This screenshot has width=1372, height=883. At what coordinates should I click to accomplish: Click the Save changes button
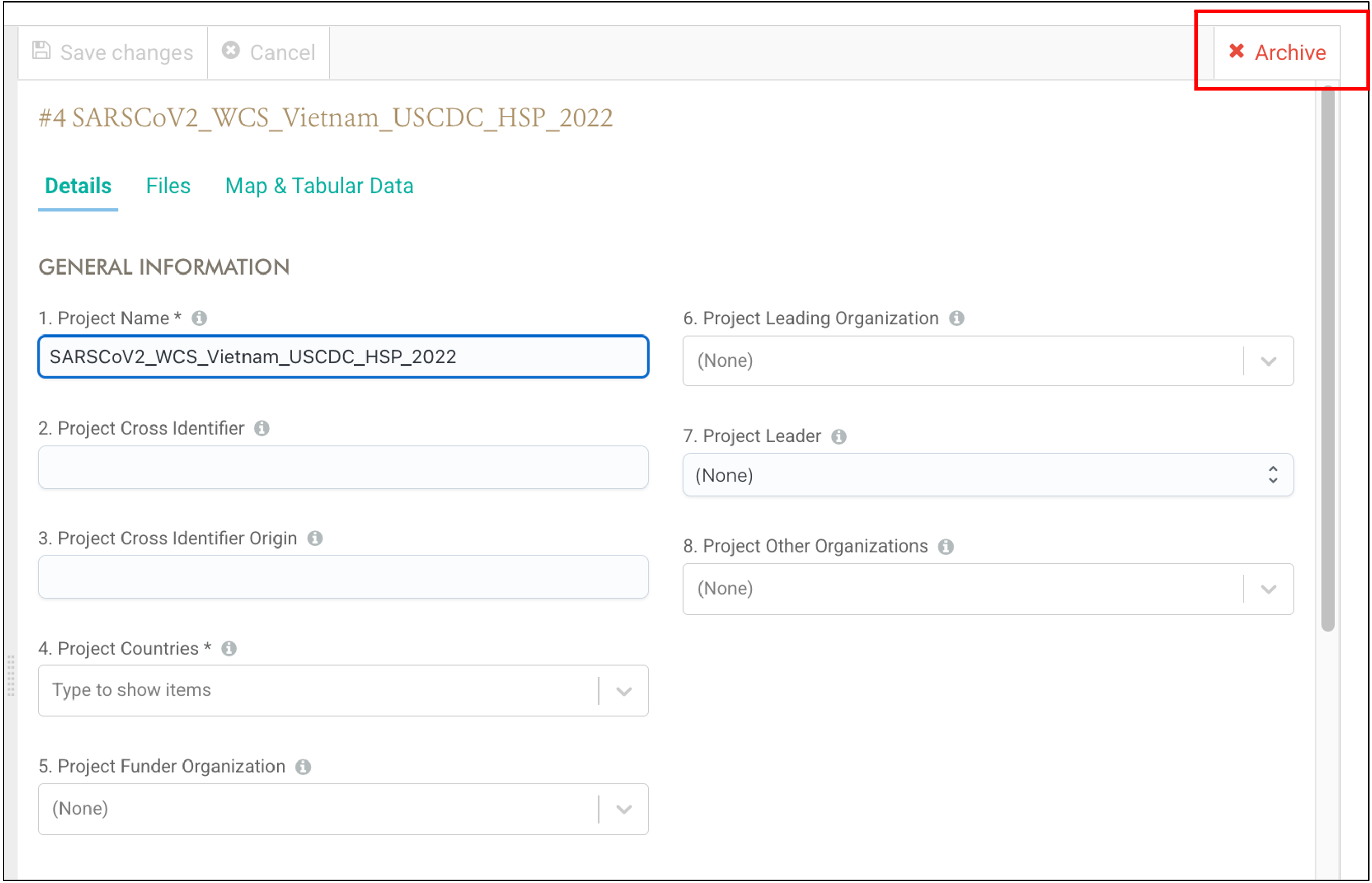click(x=112, y=52)
